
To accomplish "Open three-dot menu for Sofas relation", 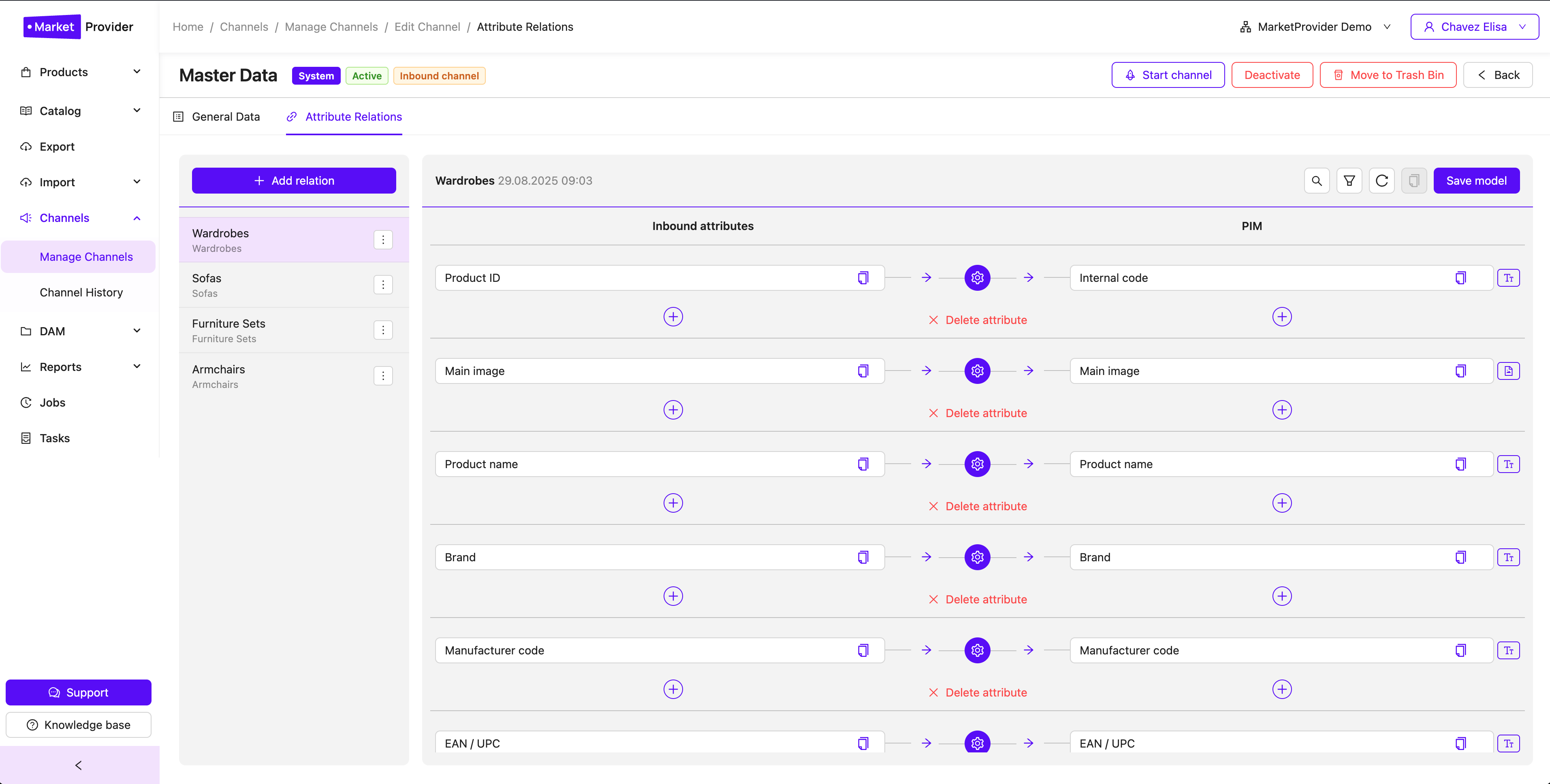I will tap(383, 285).
